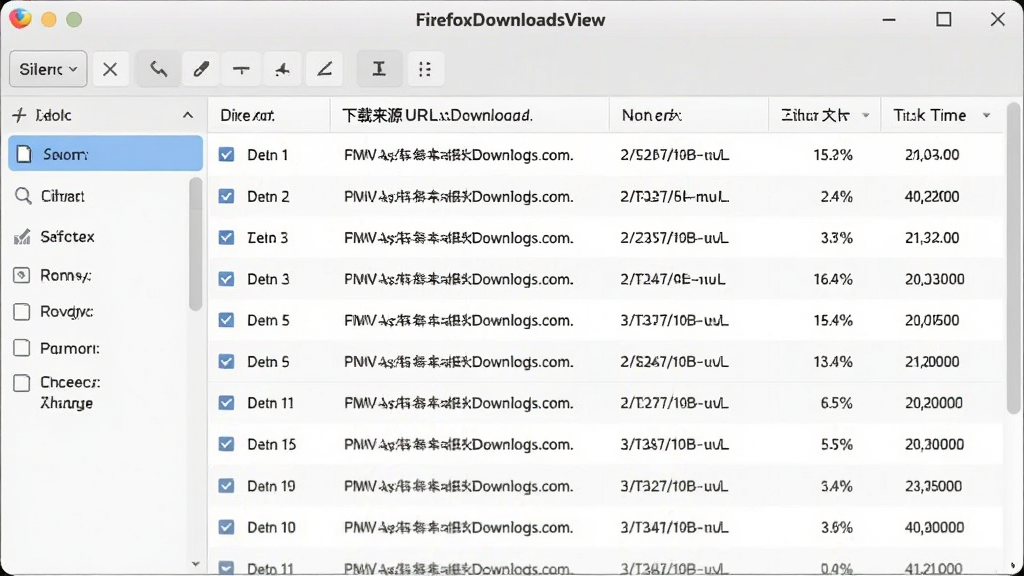Select the Safctex sidebar item
Image resolution: width=1024 pixels, height=576 pixels.
pos(67,236)
